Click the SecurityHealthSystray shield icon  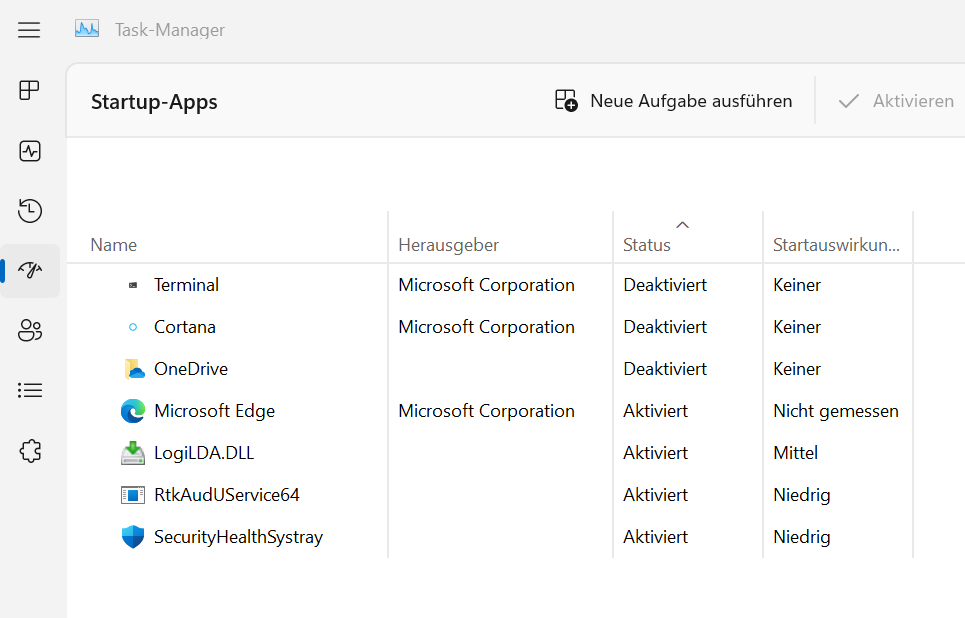[133, 537]
